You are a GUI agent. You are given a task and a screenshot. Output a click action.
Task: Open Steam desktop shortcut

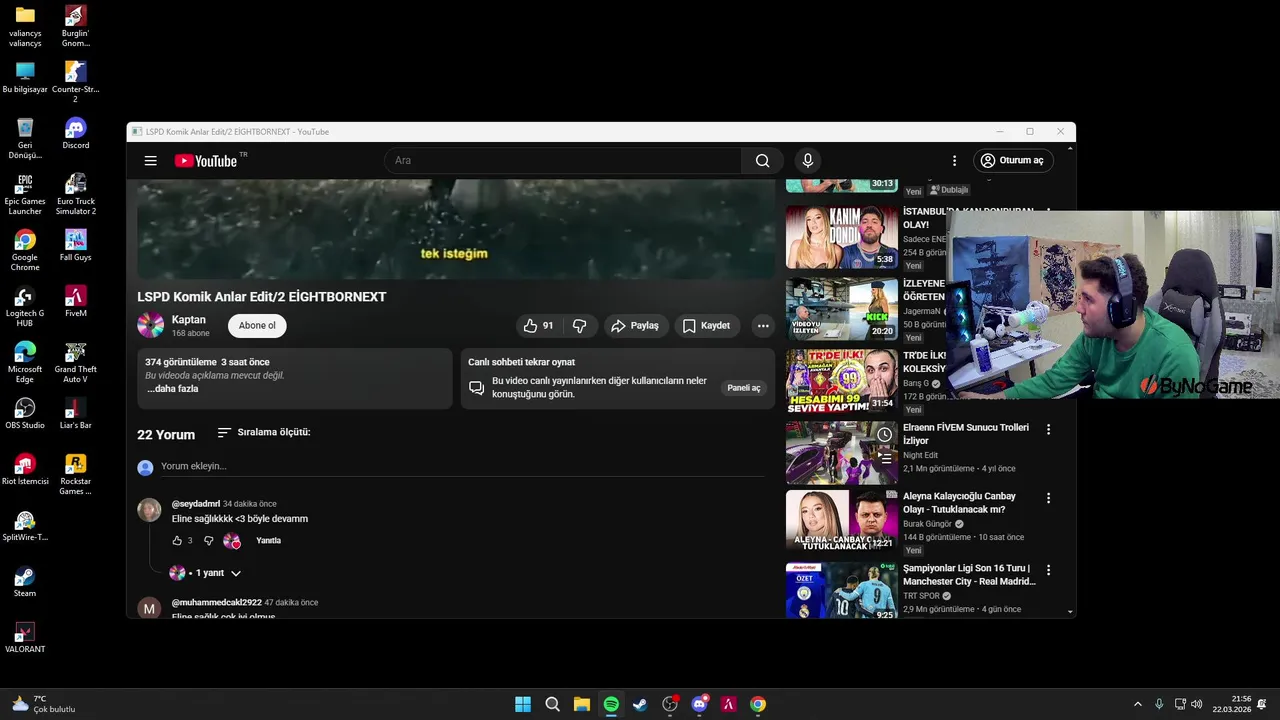(25, 582)
